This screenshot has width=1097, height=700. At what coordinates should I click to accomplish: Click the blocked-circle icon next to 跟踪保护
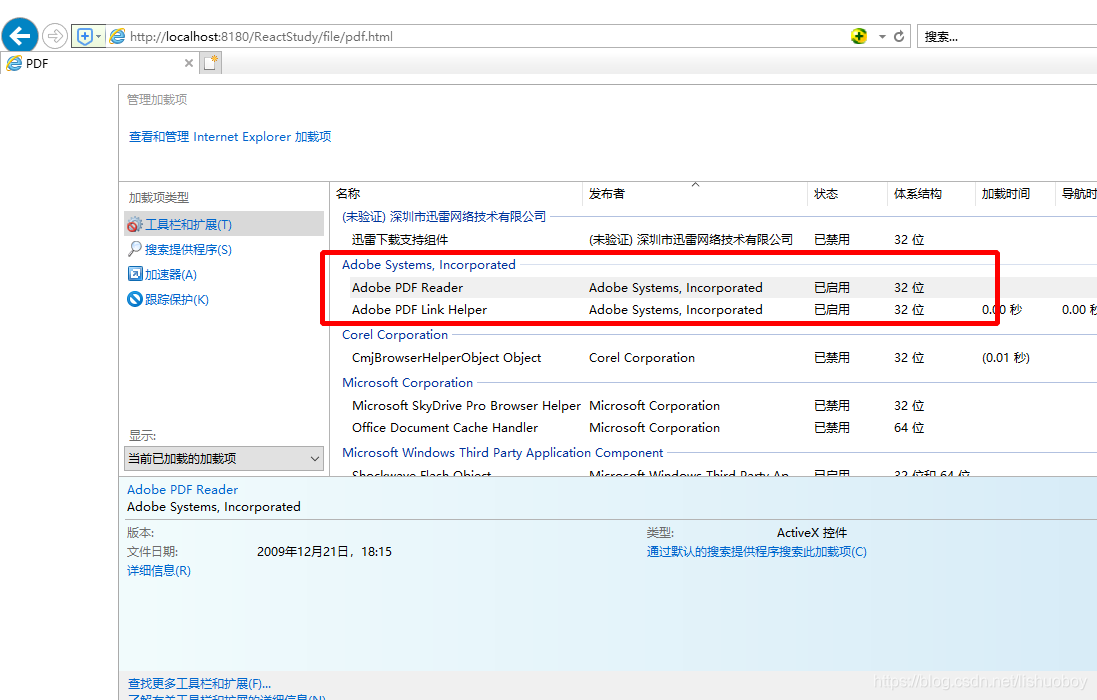[135, 299]
